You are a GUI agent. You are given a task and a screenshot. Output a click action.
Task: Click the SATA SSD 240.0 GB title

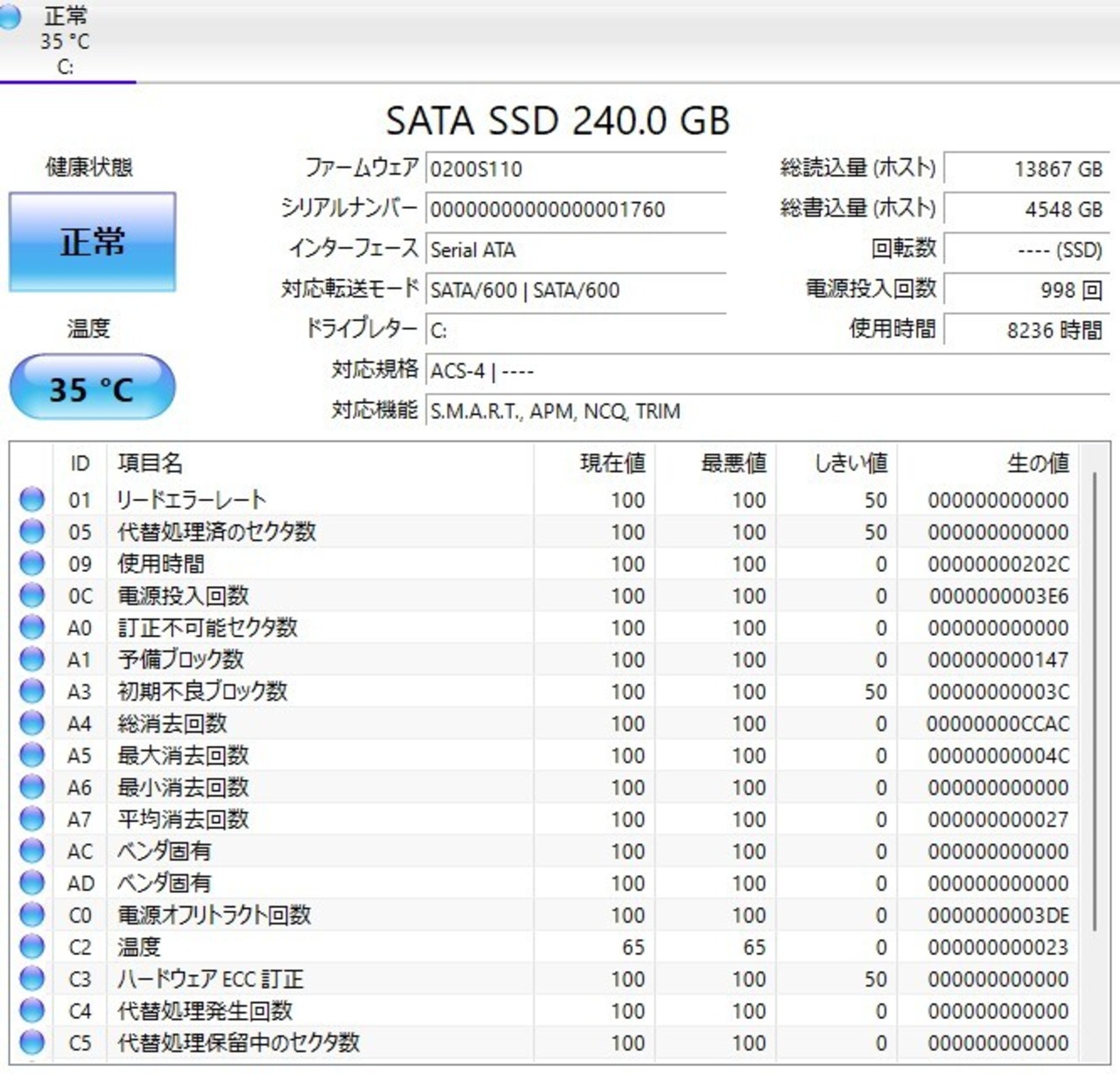point(557,121)
